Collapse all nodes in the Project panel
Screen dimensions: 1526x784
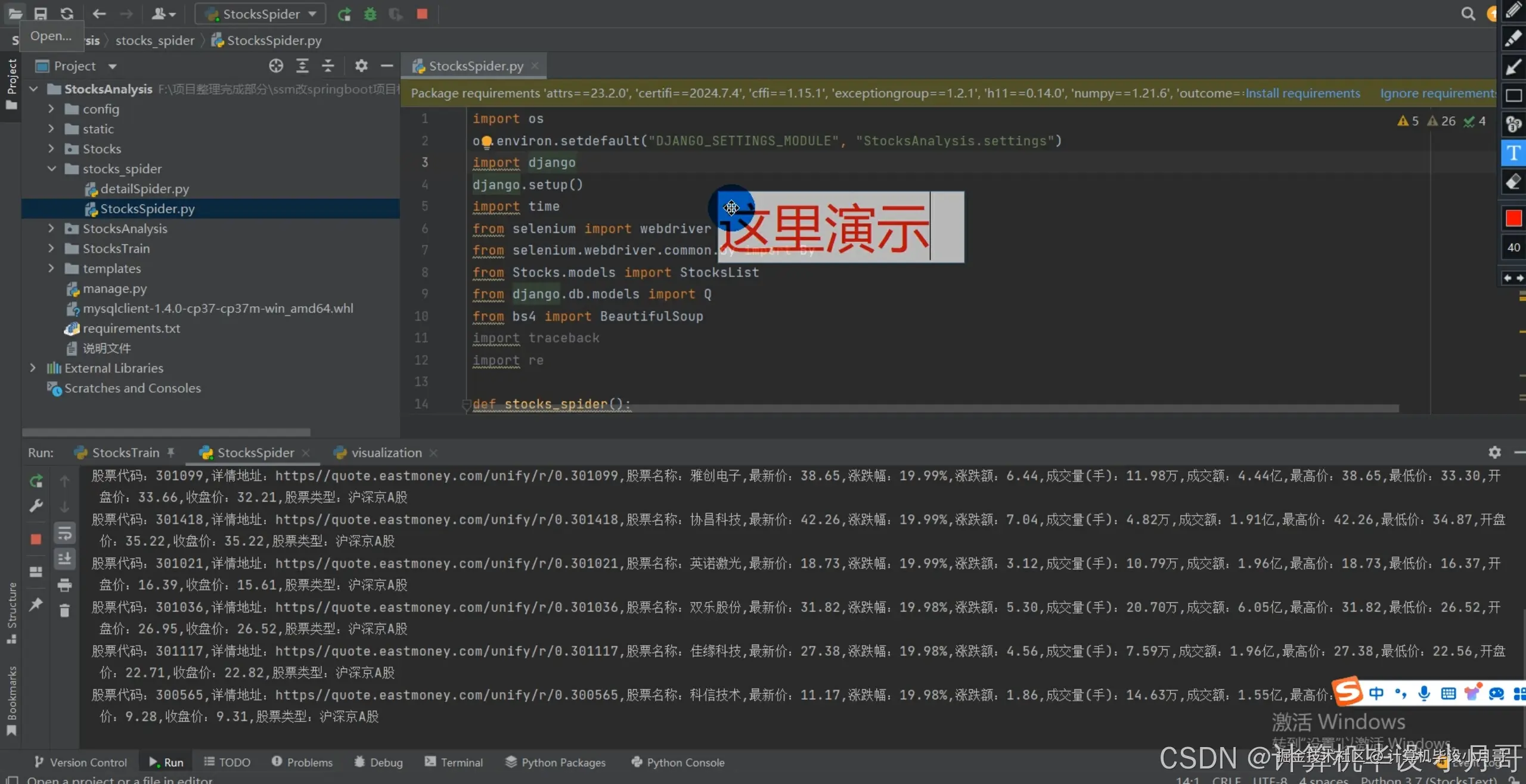click(x=327, y=66)
